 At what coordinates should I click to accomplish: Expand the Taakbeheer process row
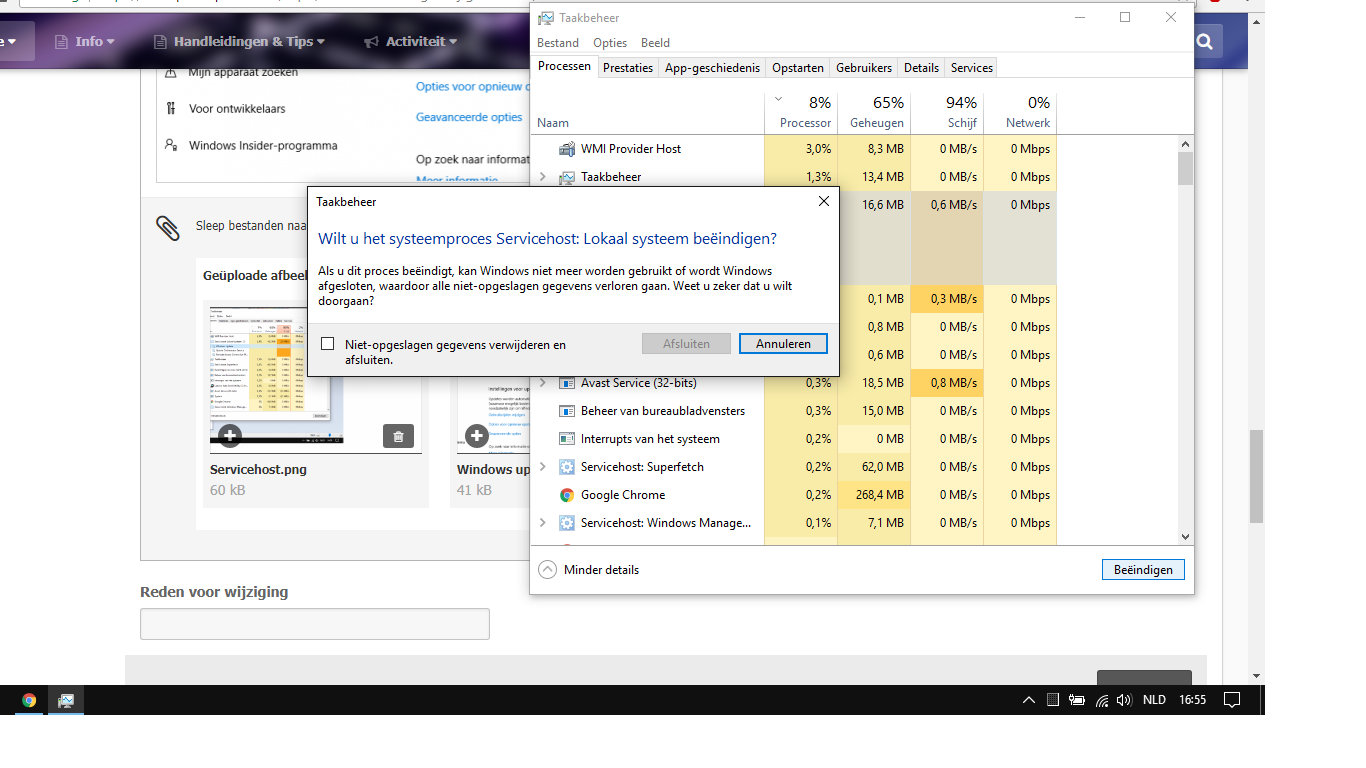click(543, 177)
